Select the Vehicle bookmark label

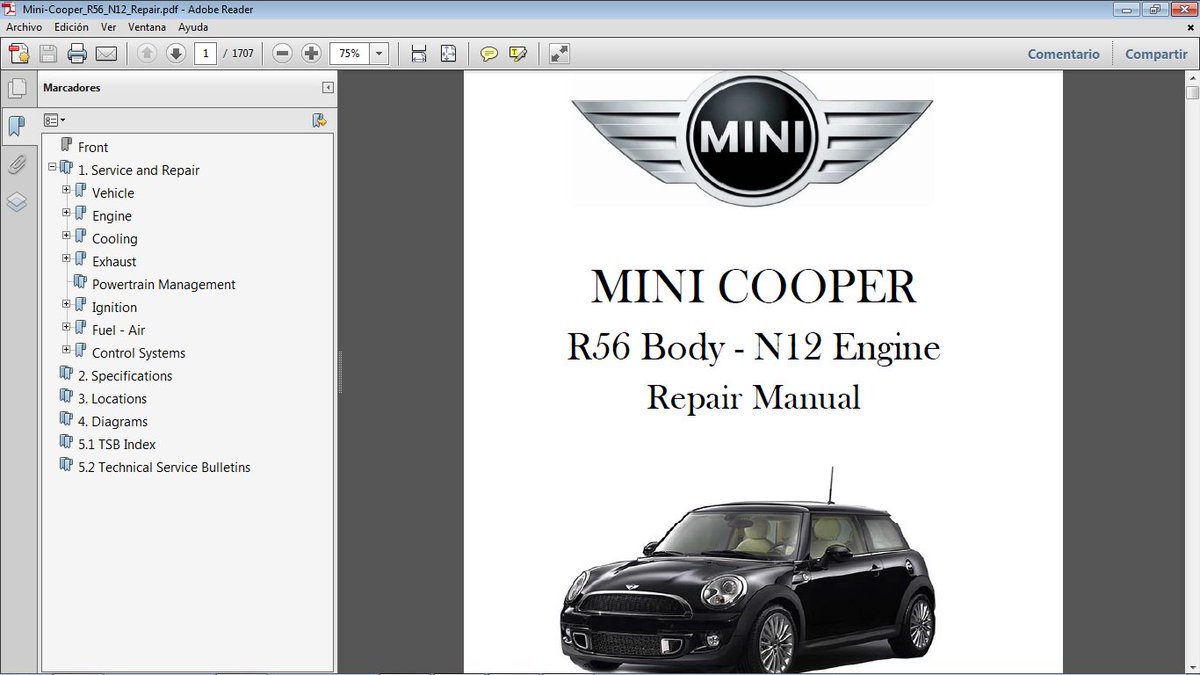113,193
